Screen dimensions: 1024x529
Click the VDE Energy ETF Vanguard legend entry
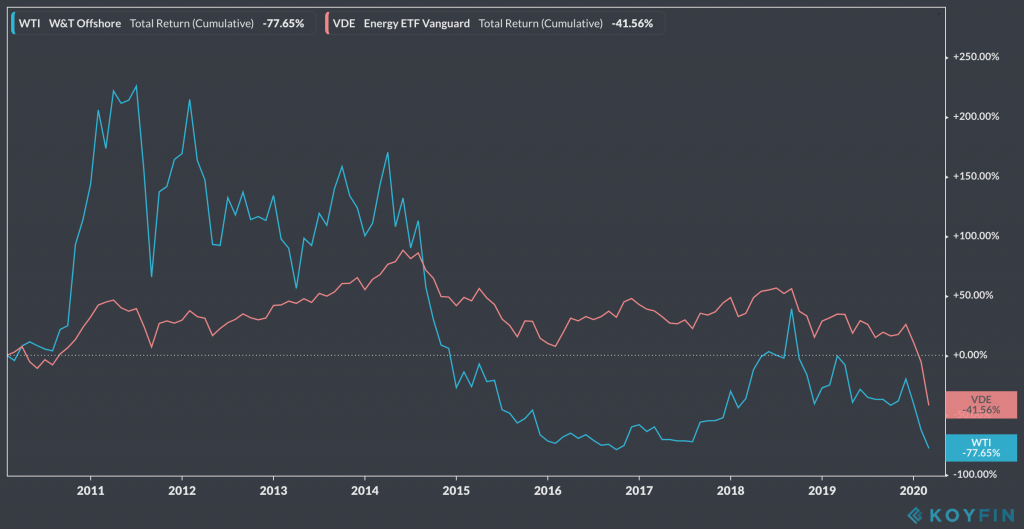[x=494, y=24]
